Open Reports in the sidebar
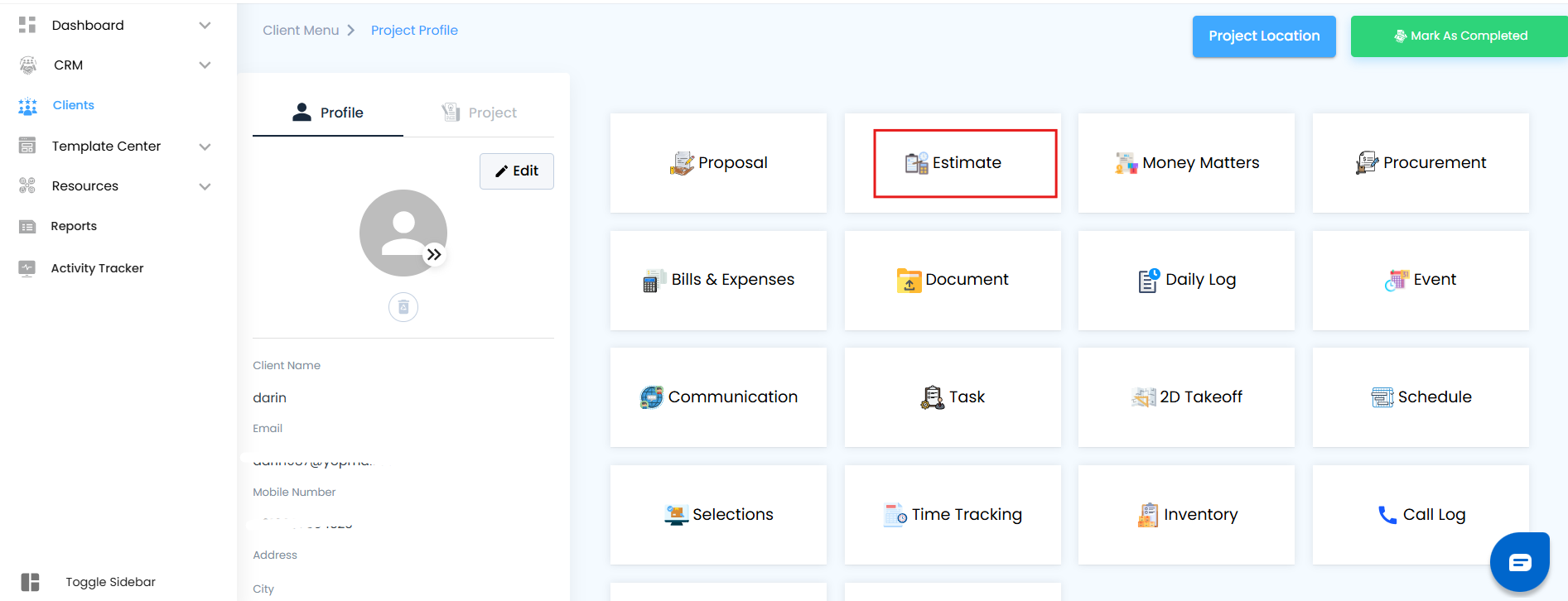 coord(74,226)
